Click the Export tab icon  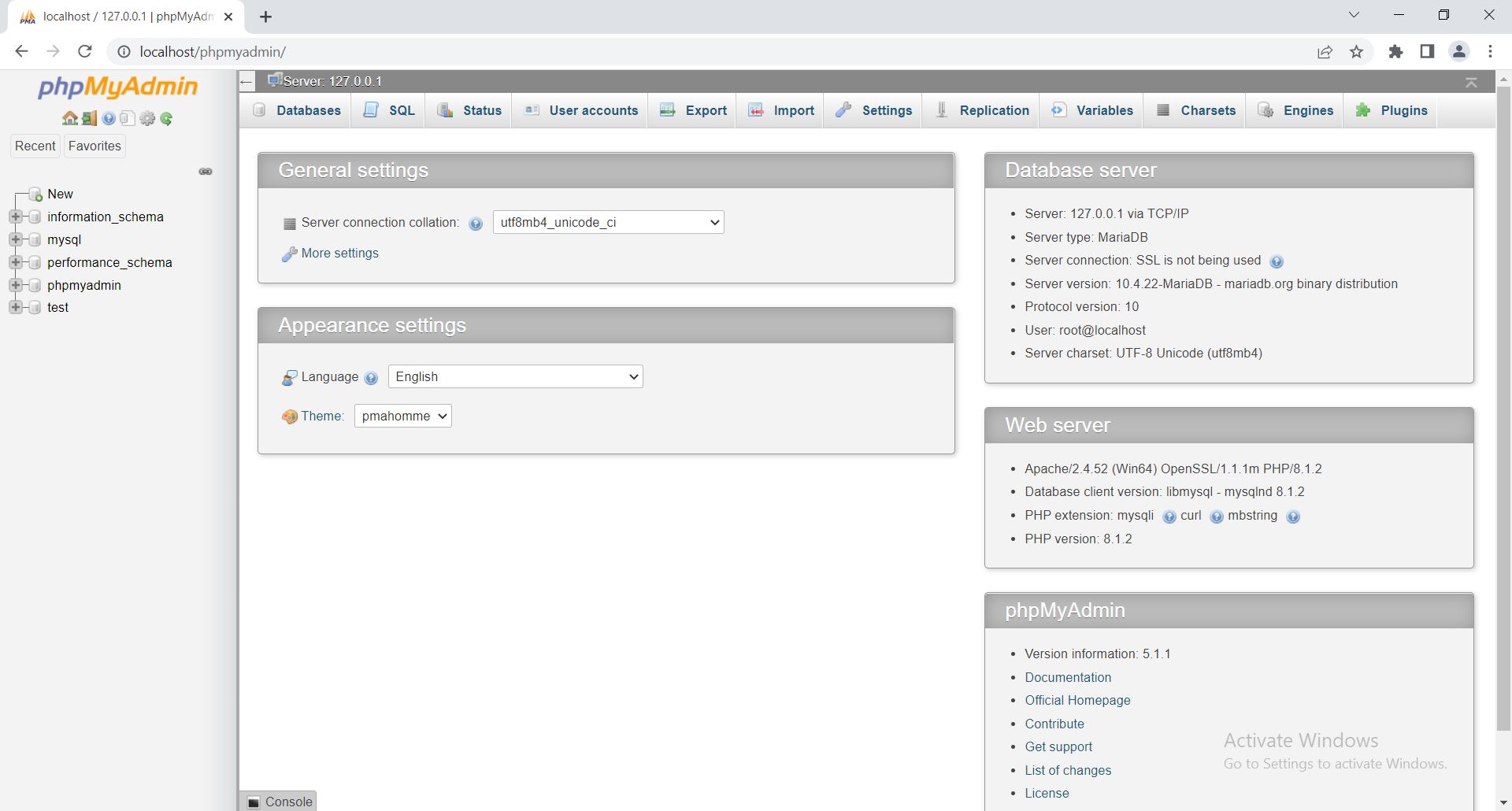(668, 110)
